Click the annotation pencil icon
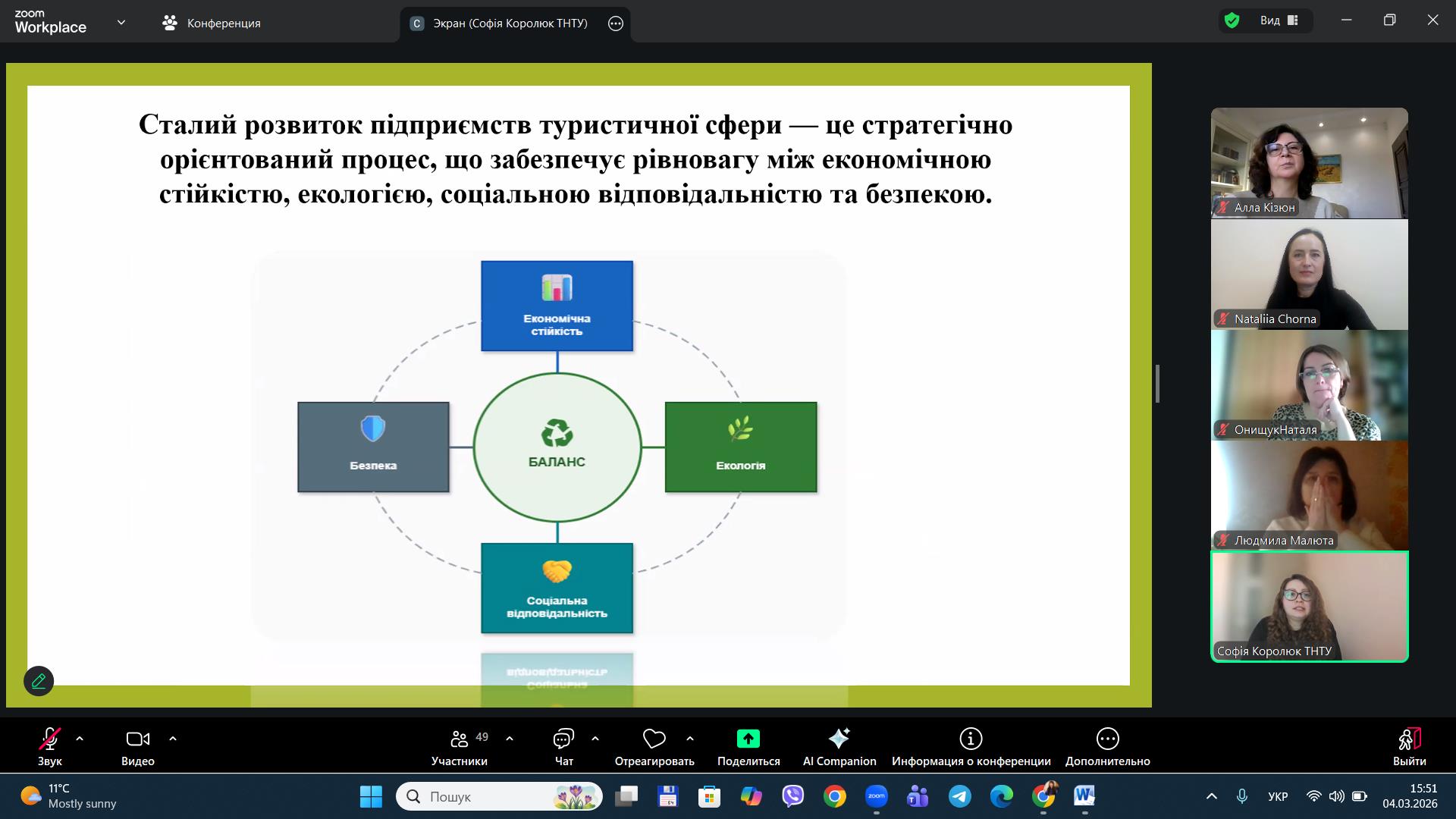The width and height of the screenshot is (1456, 819). click(39, 681)
